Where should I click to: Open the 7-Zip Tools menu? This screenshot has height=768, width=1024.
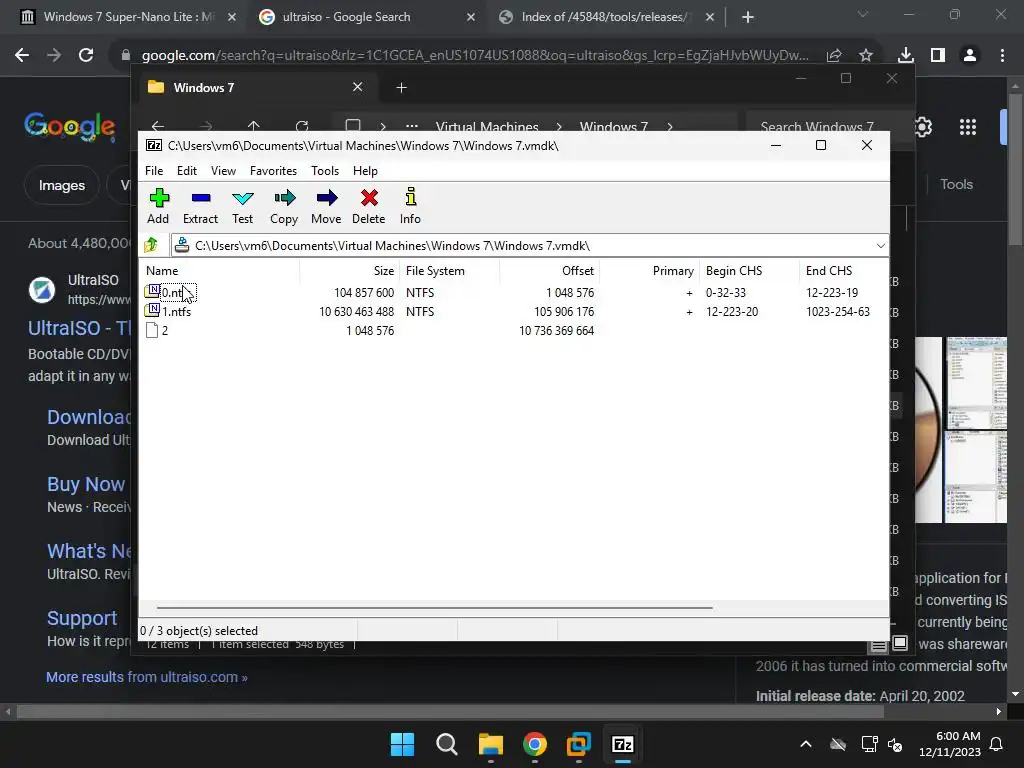[325, 170]
